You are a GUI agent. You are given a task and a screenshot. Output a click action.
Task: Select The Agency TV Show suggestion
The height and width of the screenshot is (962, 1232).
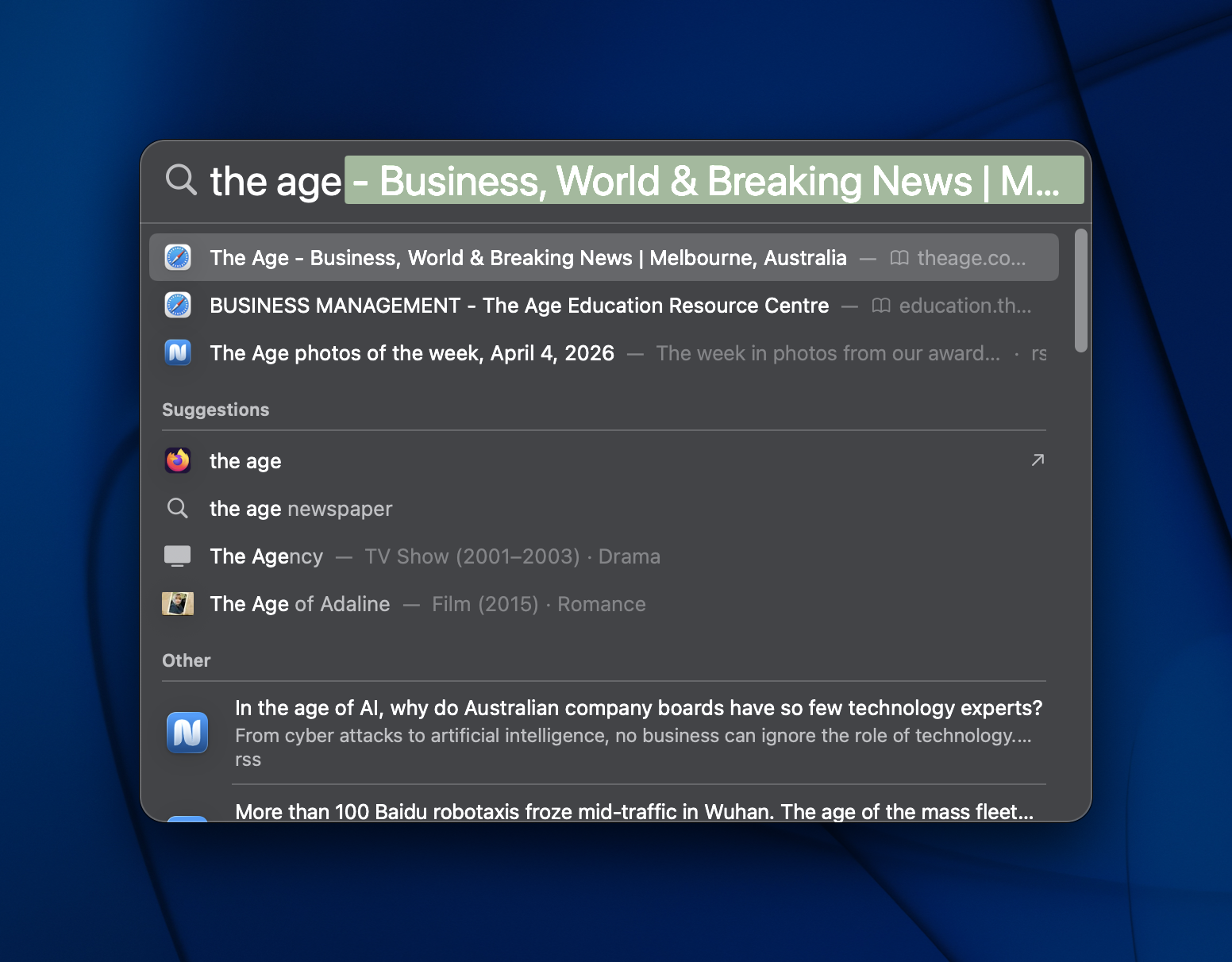[267, 556]
